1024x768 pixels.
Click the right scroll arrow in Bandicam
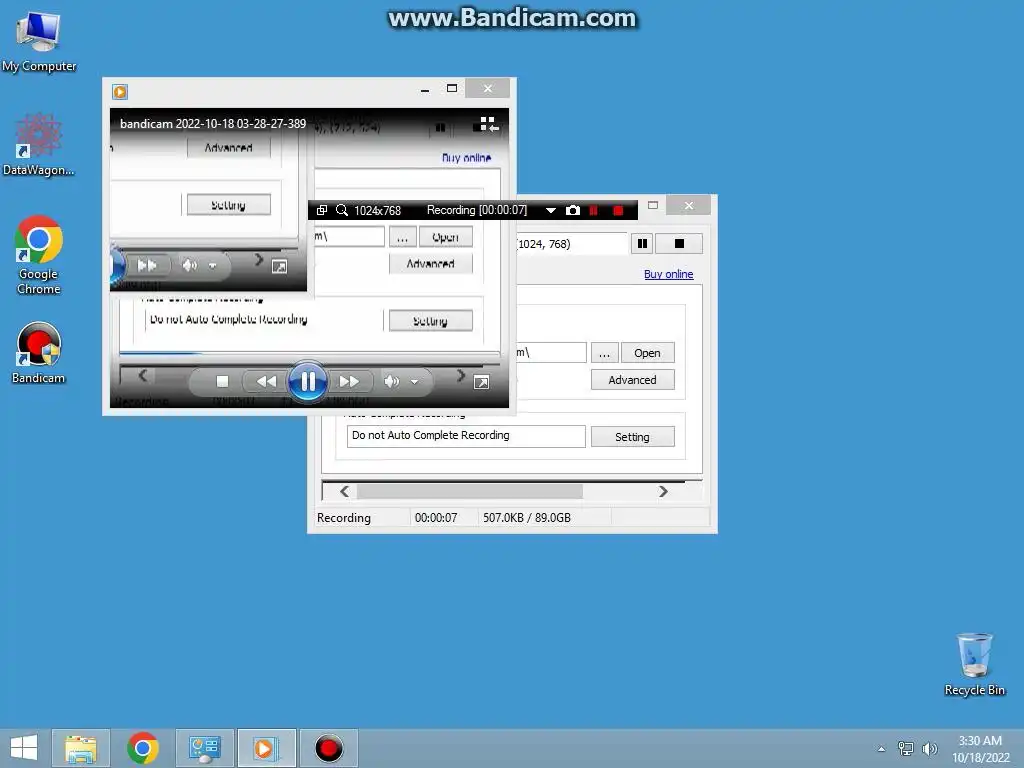click(x=663, y=491)
